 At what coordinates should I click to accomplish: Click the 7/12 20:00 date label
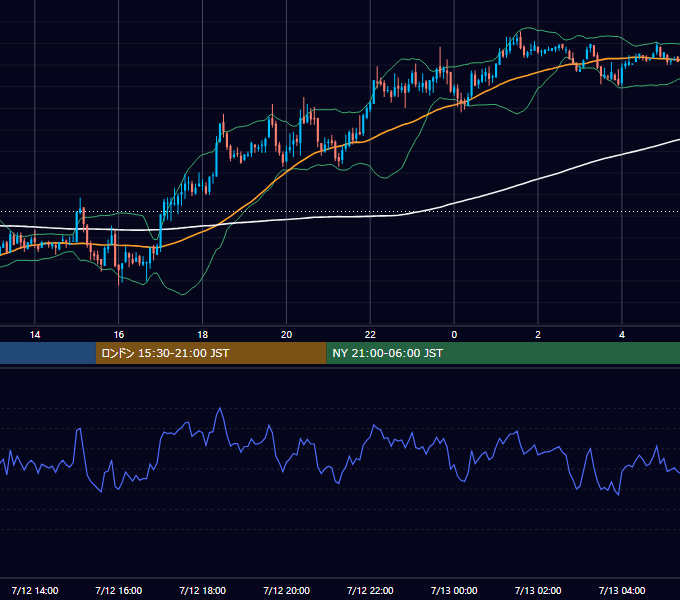click(286, 590)
